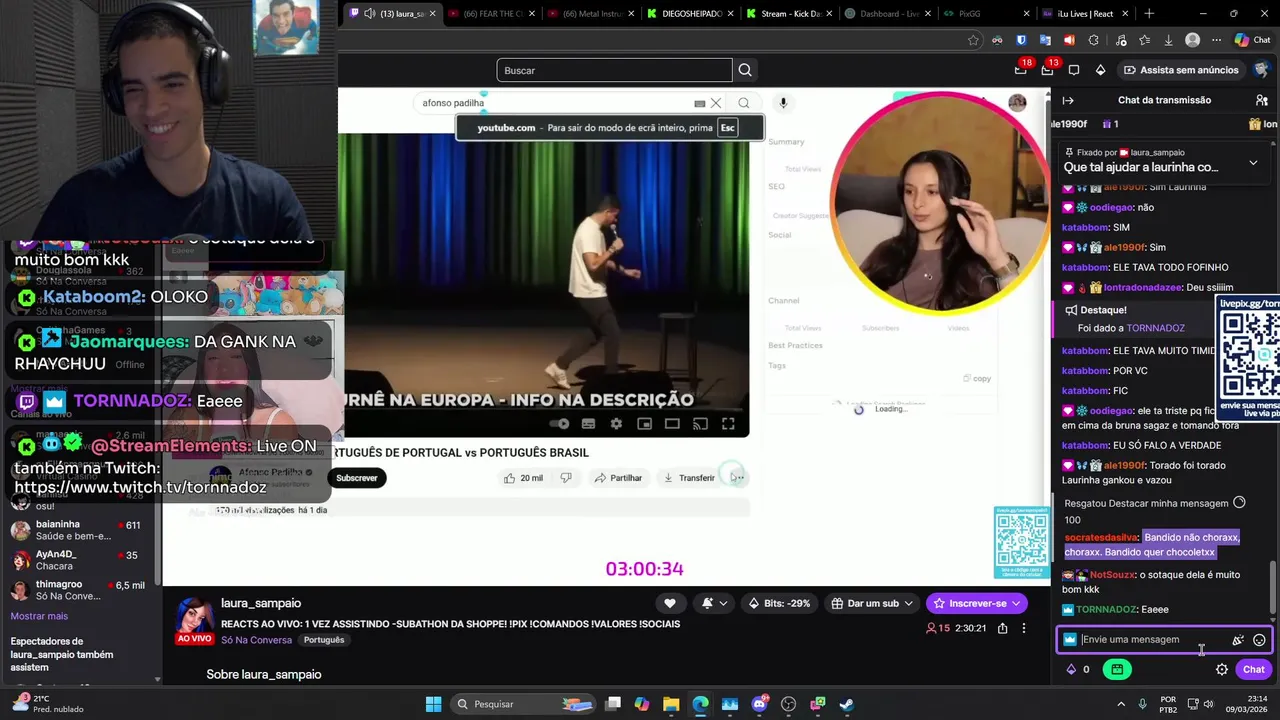The width and height of the screenshot is (1280, 720).
Task: Open Bitwarden shield extension icon
Action: point(1021,40)
